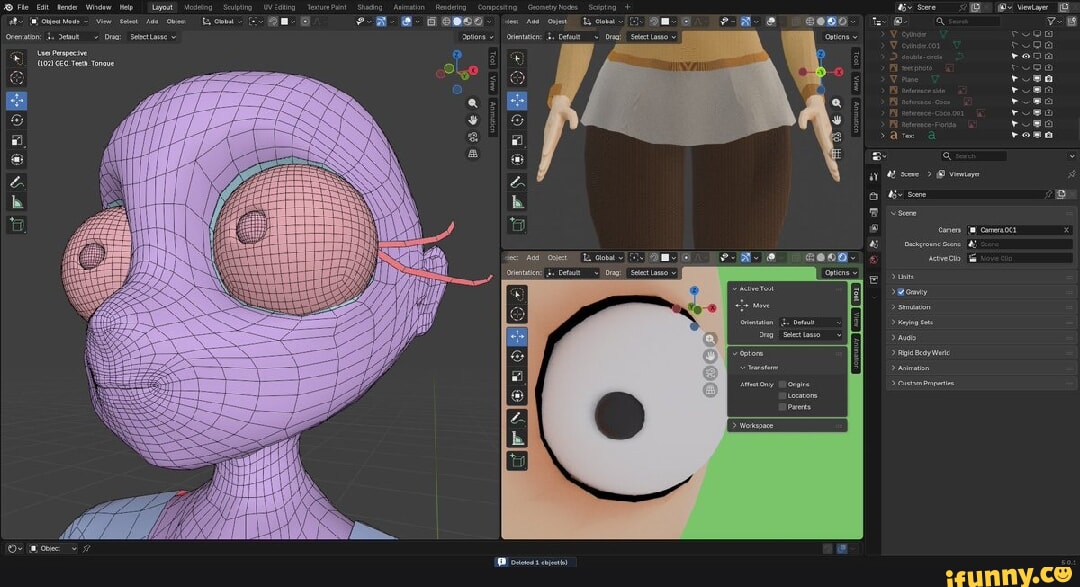Click the Z axis gizmo in left viewport

coord(457,54)
